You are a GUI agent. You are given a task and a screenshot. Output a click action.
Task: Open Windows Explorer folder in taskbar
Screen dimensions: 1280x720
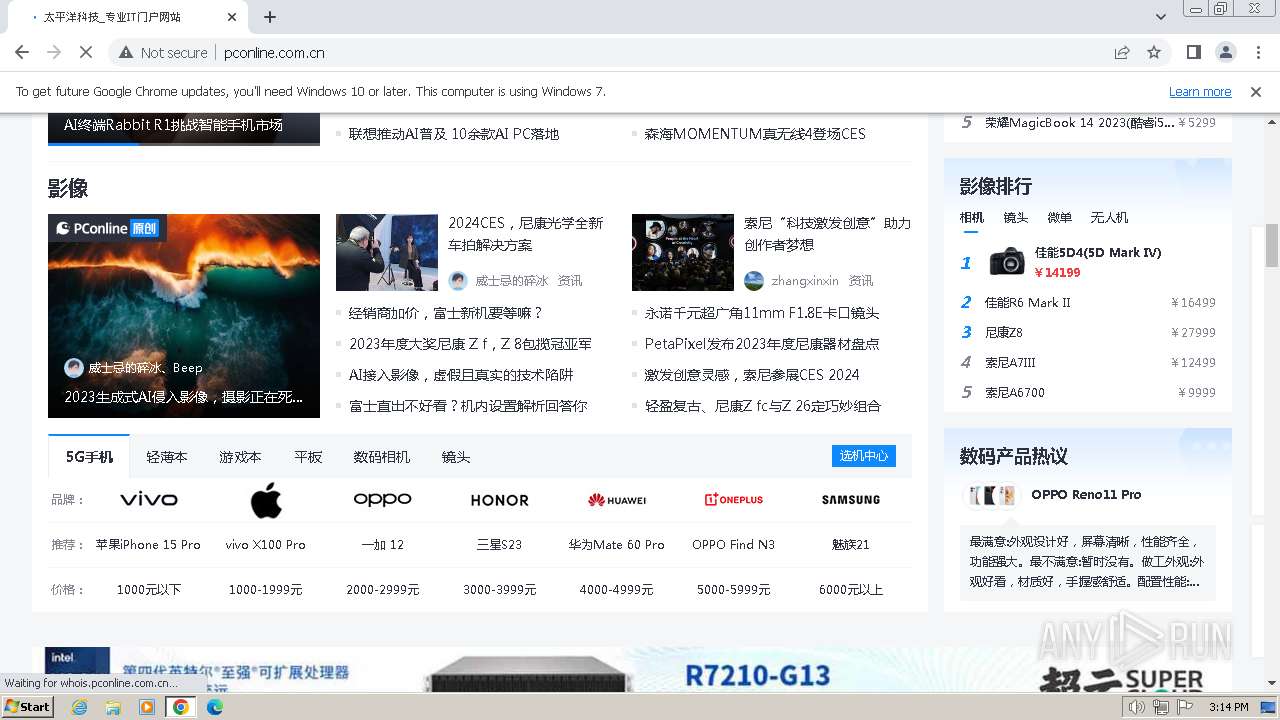[113, 707]
